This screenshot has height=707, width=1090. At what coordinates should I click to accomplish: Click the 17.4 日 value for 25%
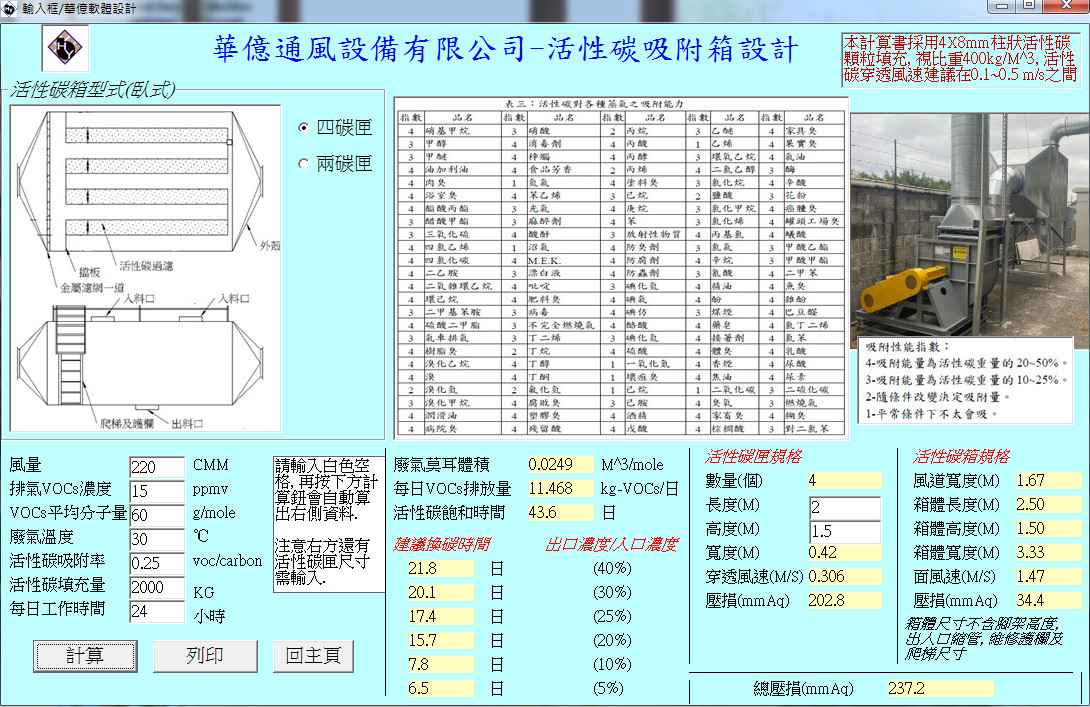point(441,616)
